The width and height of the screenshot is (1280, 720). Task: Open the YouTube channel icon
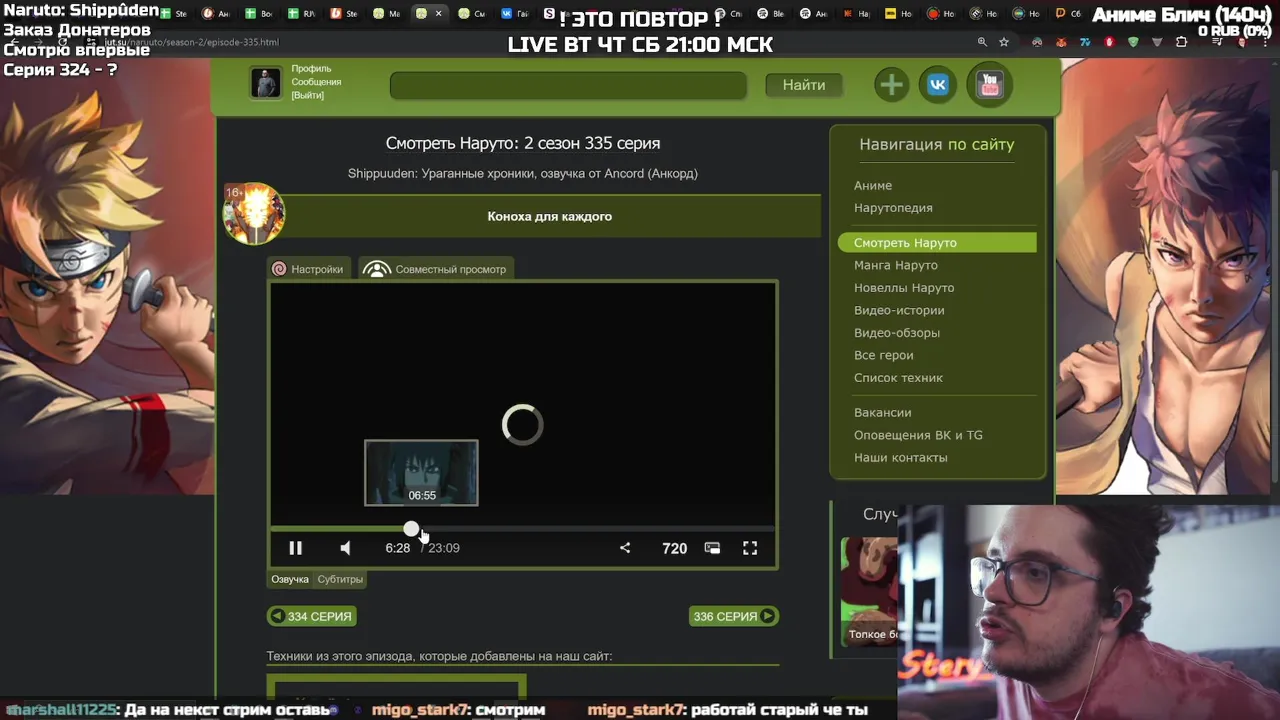[990, 85]
